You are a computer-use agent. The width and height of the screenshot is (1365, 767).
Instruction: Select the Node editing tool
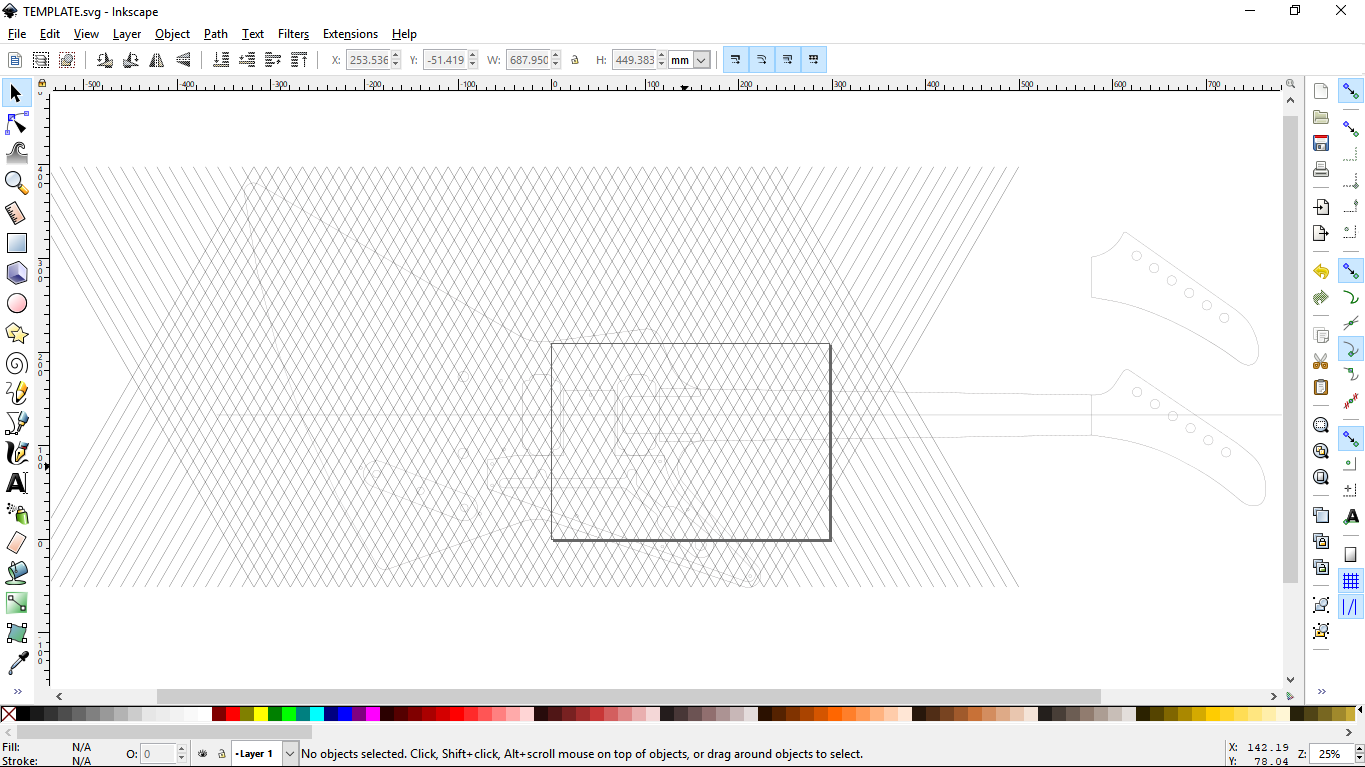tap(16, 123)
